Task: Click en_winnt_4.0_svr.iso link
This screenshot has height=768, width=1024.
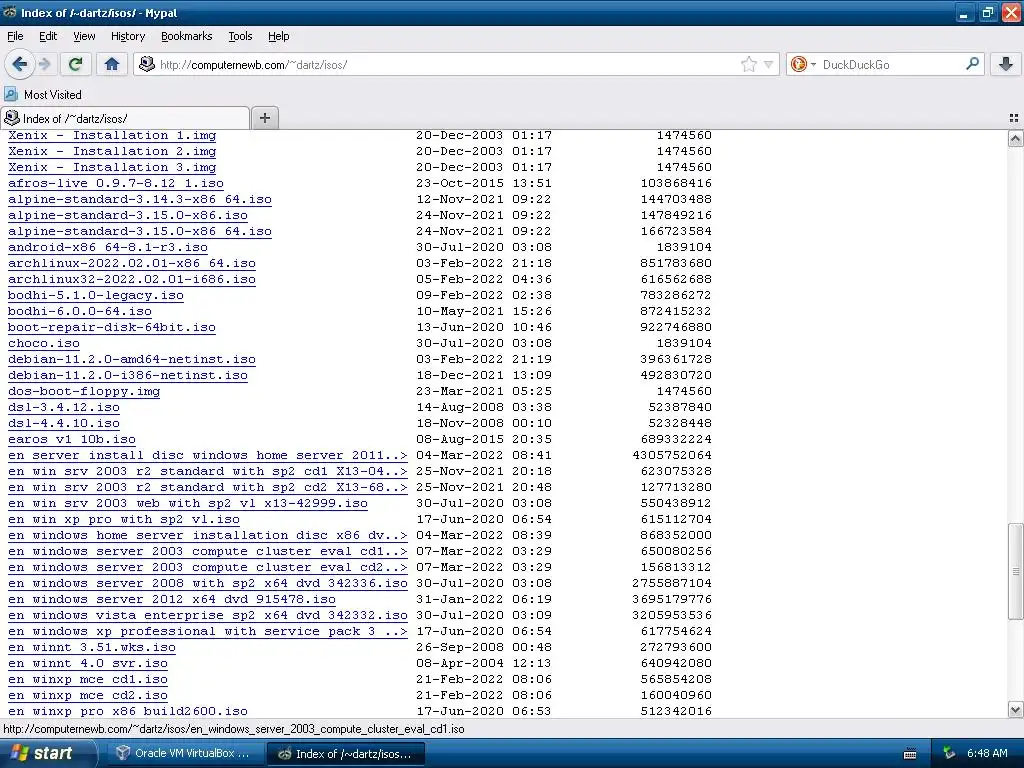Action: [x=88, y=664]
